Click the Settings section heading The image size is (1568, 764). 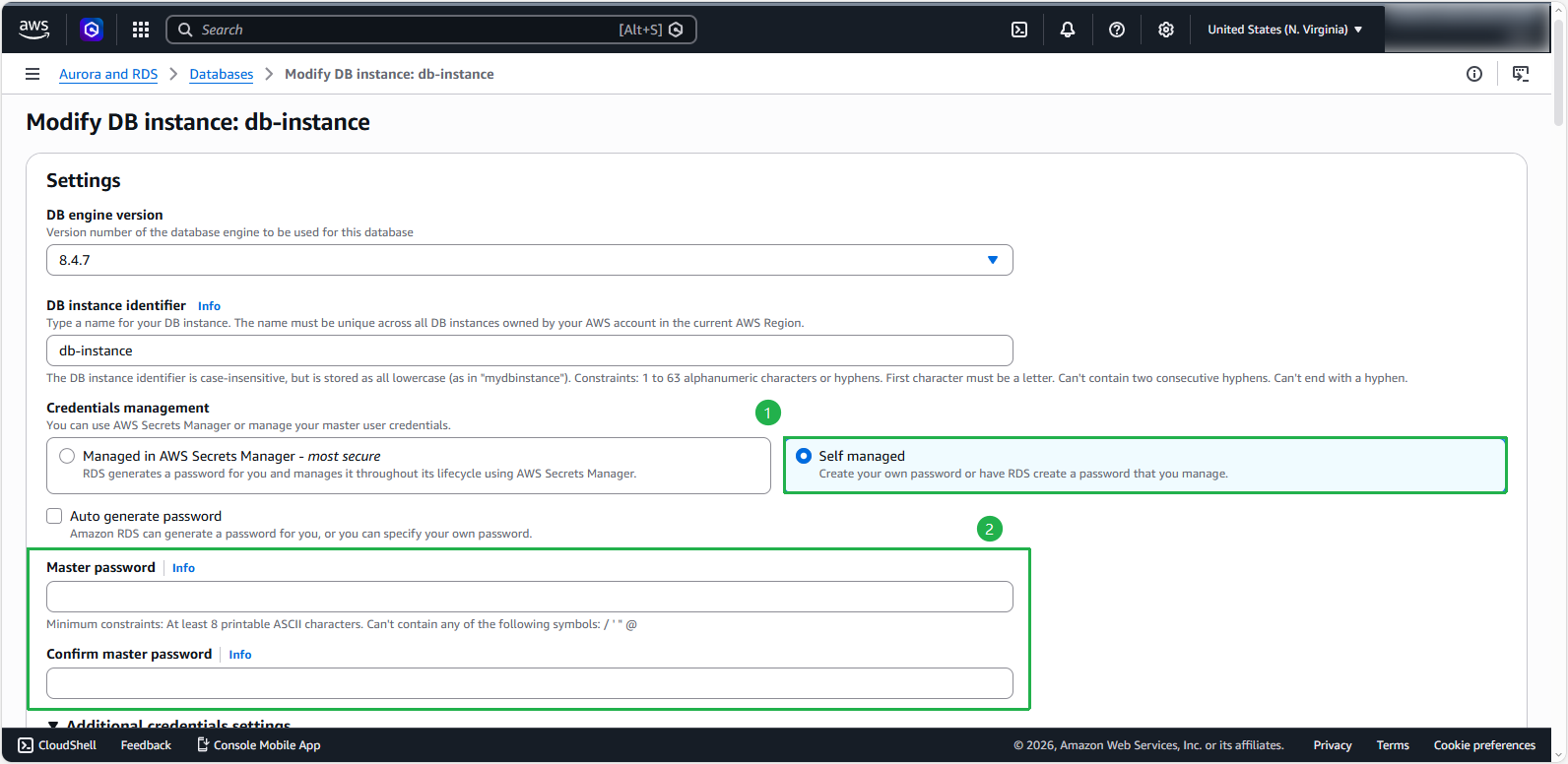tap(84, 180)
